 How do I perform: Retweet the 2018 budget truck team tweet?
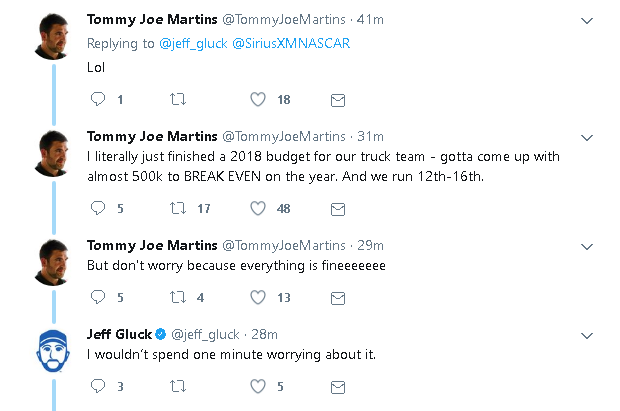point(178,208)
